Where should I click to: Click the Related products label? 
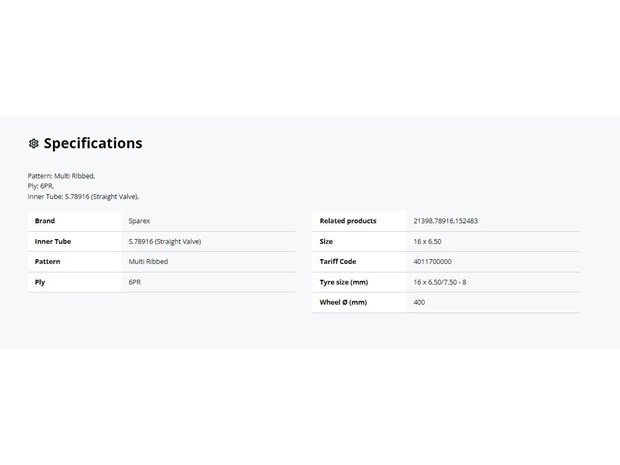click(x=348, y=221)
